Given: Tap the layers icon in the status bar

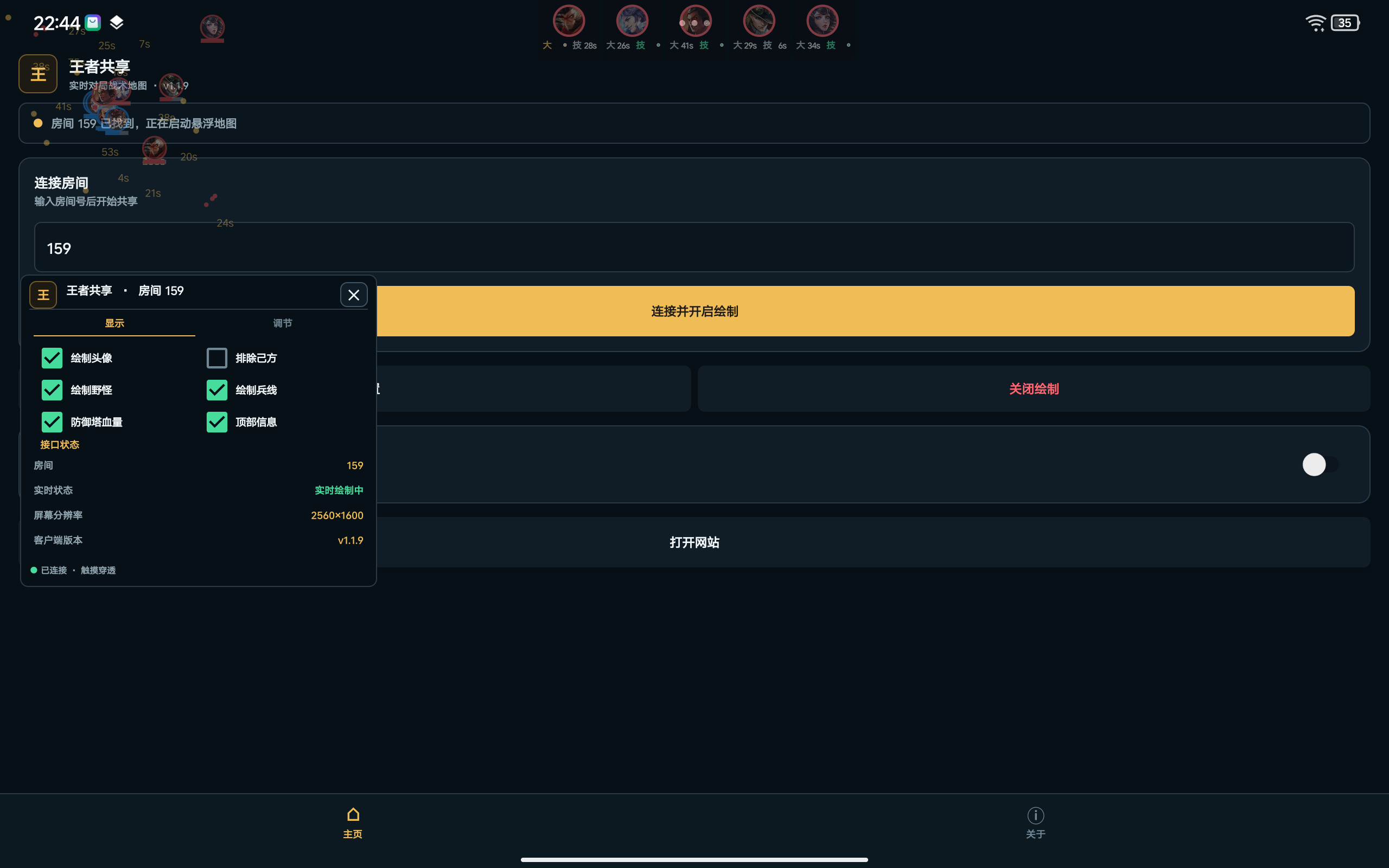Looking at the screenshot, I should point(117,22).
